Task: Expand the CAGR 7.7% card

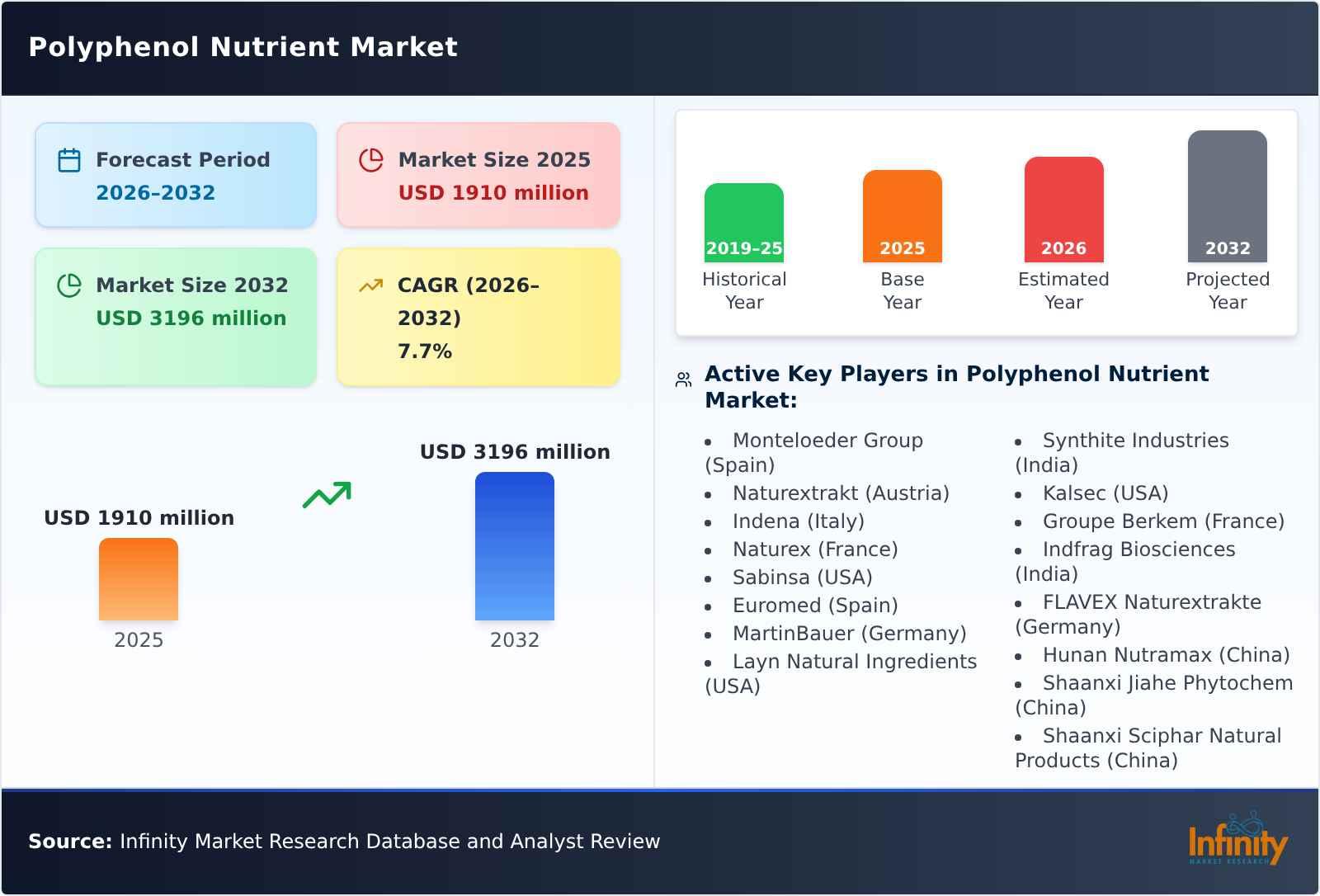Action: tap(477, 316)
